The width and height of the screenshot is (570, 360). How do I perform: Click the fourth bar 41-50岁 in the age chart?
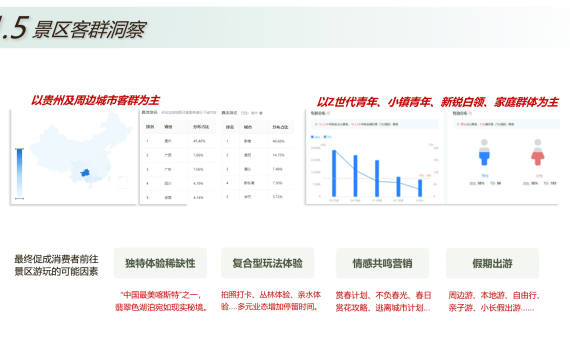(x=398, y=187)
